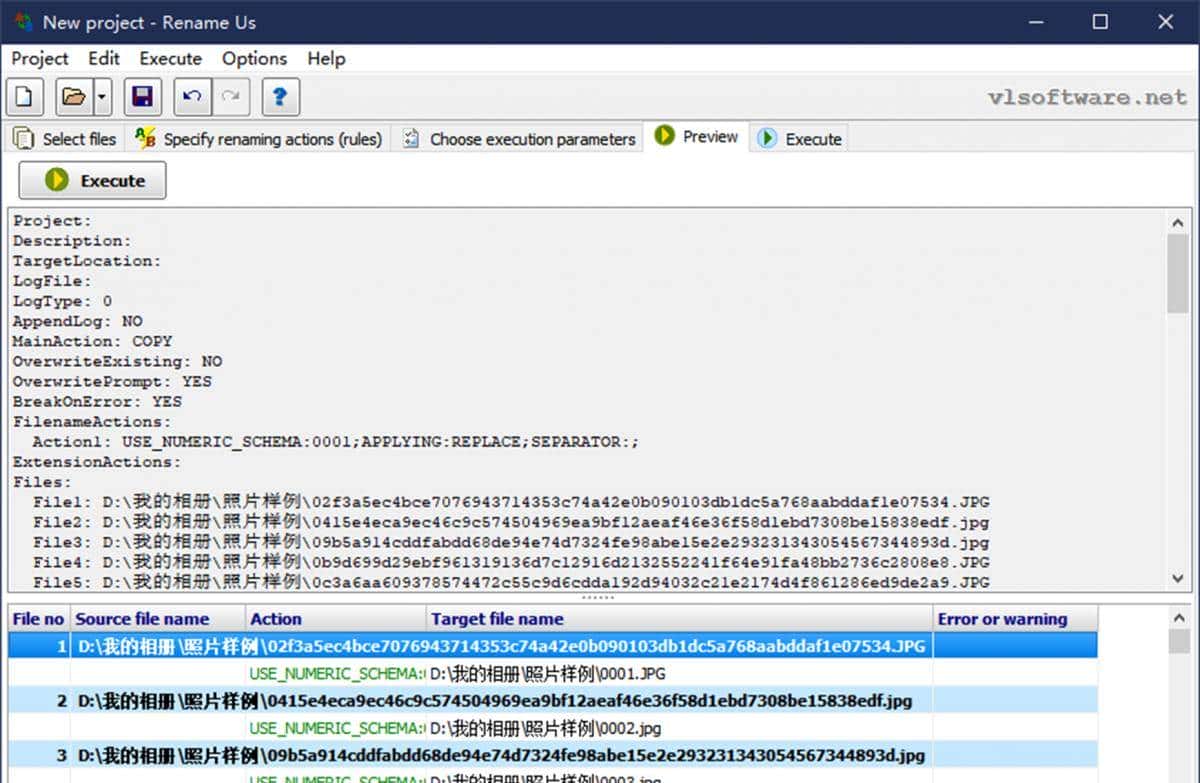Click the Target file name column header
The height and width of the screenshot is (783, 1200).
497,619
